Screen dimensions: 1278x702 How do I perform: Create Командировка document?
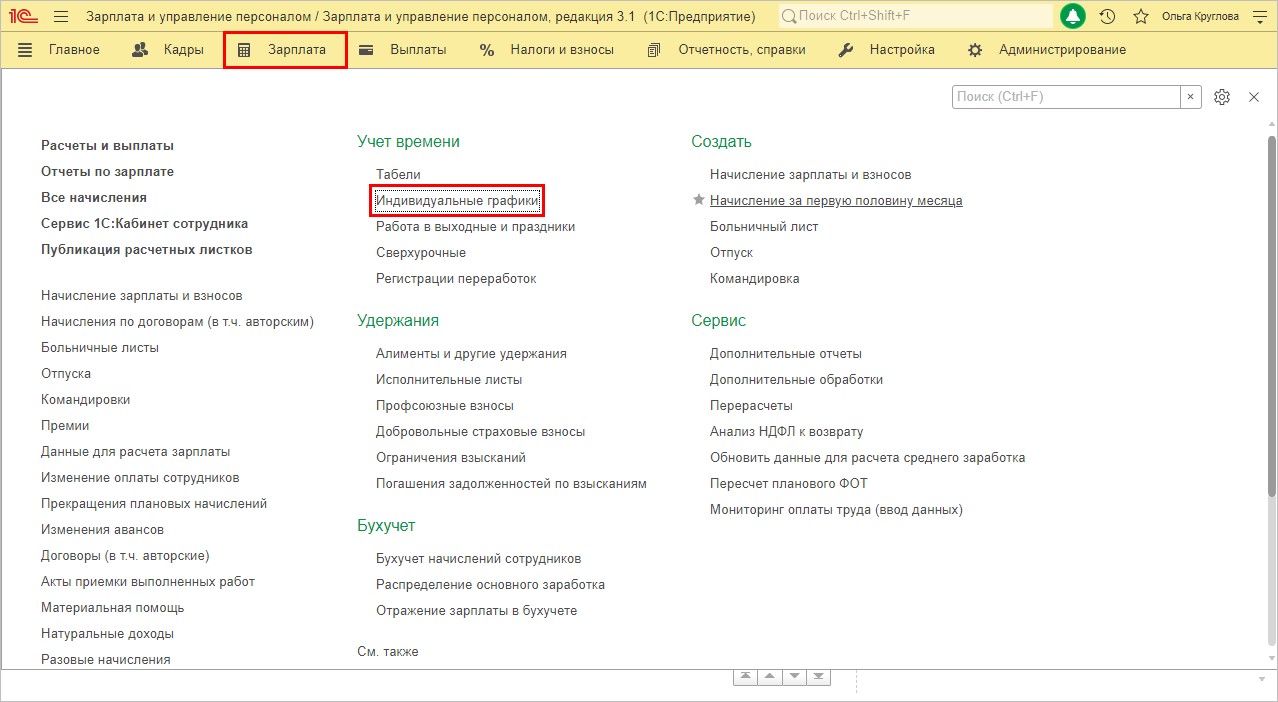(755, 278)
